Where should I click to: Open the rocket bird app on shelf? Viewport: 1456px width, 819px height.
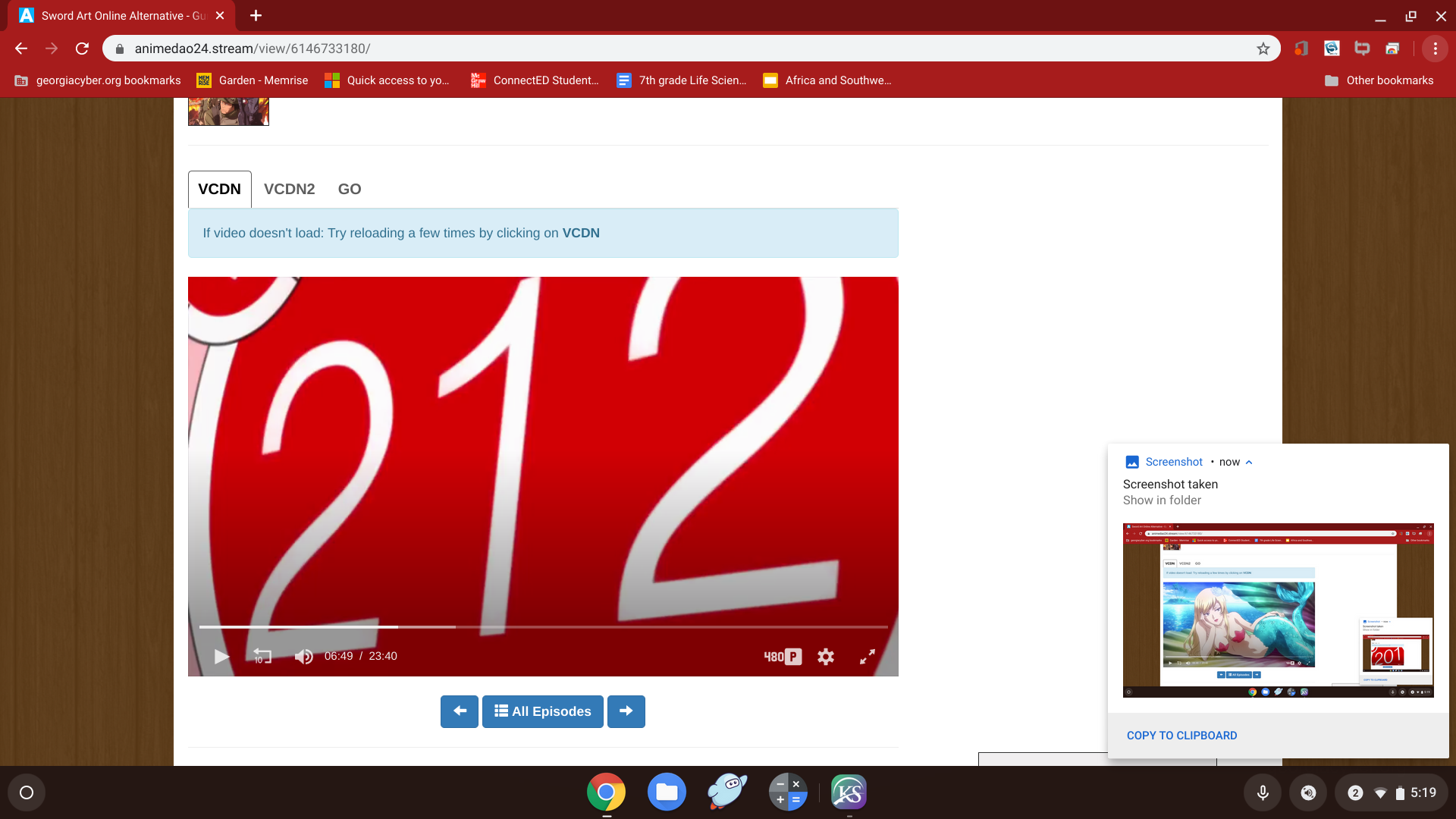(x=727, y=792)
